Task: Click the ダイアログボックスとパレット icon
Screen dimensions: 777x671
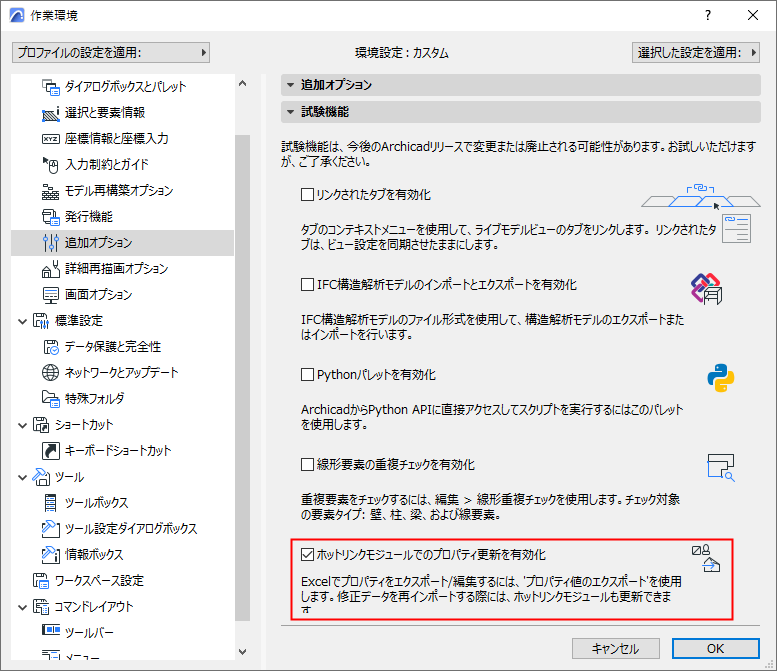Action: point(51,87)
